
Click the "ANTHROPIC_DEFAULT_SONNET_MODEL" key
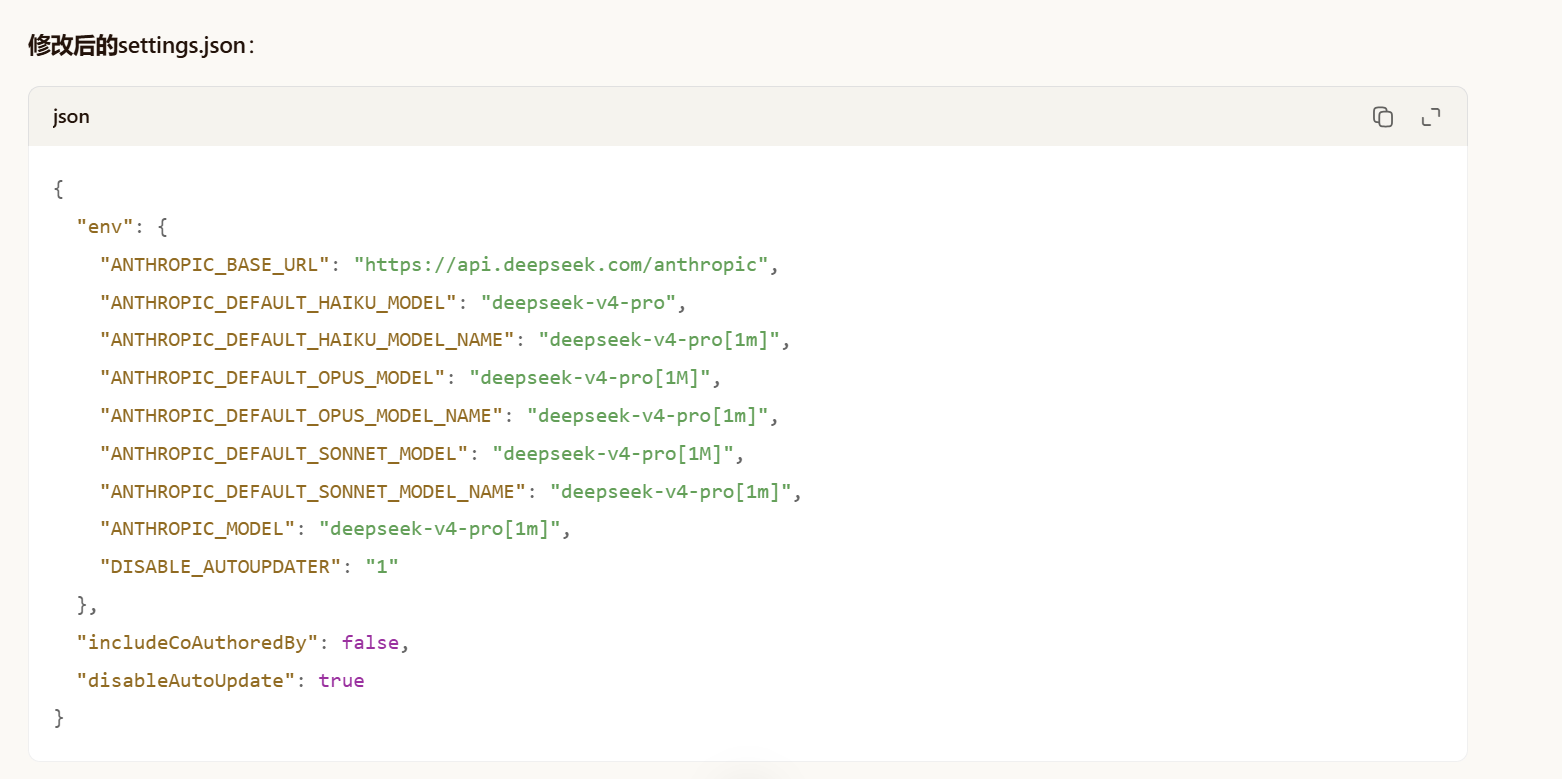pos(284,454)
